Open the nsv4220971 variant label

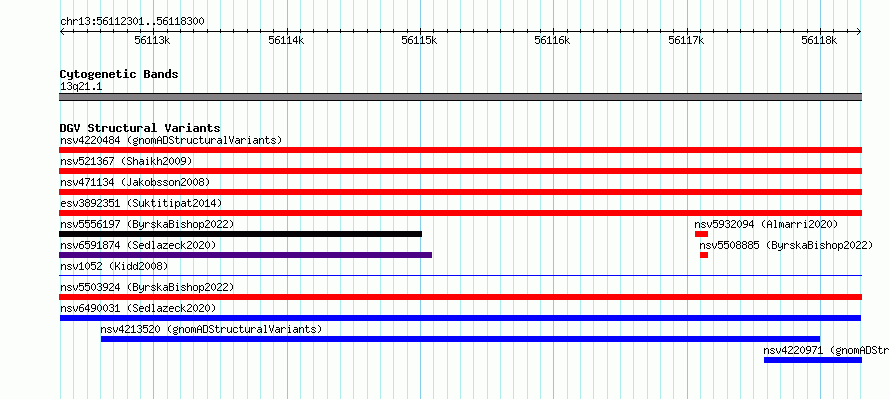[x=826, y=350]
